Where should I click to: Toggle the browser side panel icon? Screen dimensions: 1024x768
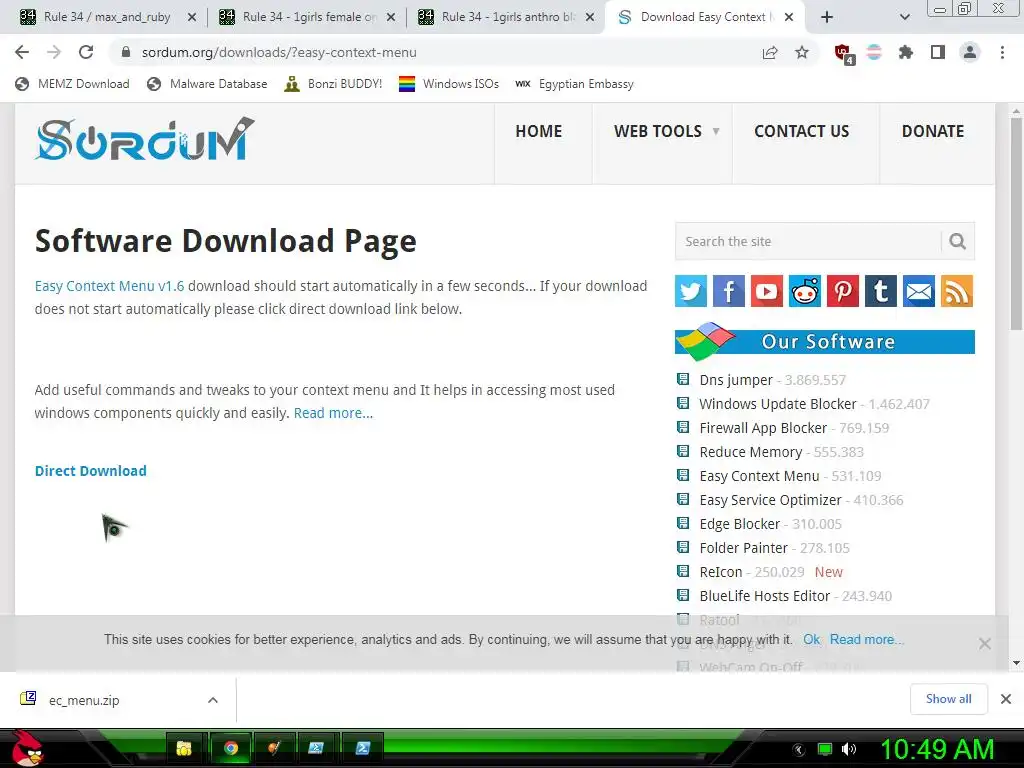[938, 52]
